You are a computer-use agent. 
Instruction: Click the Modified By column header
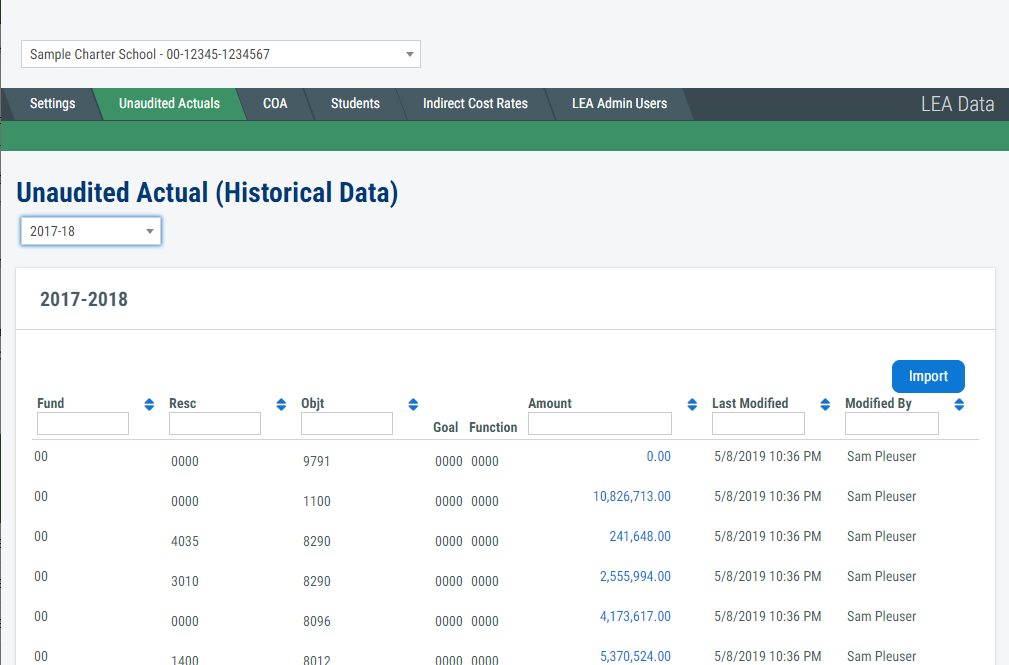point(878,403)
